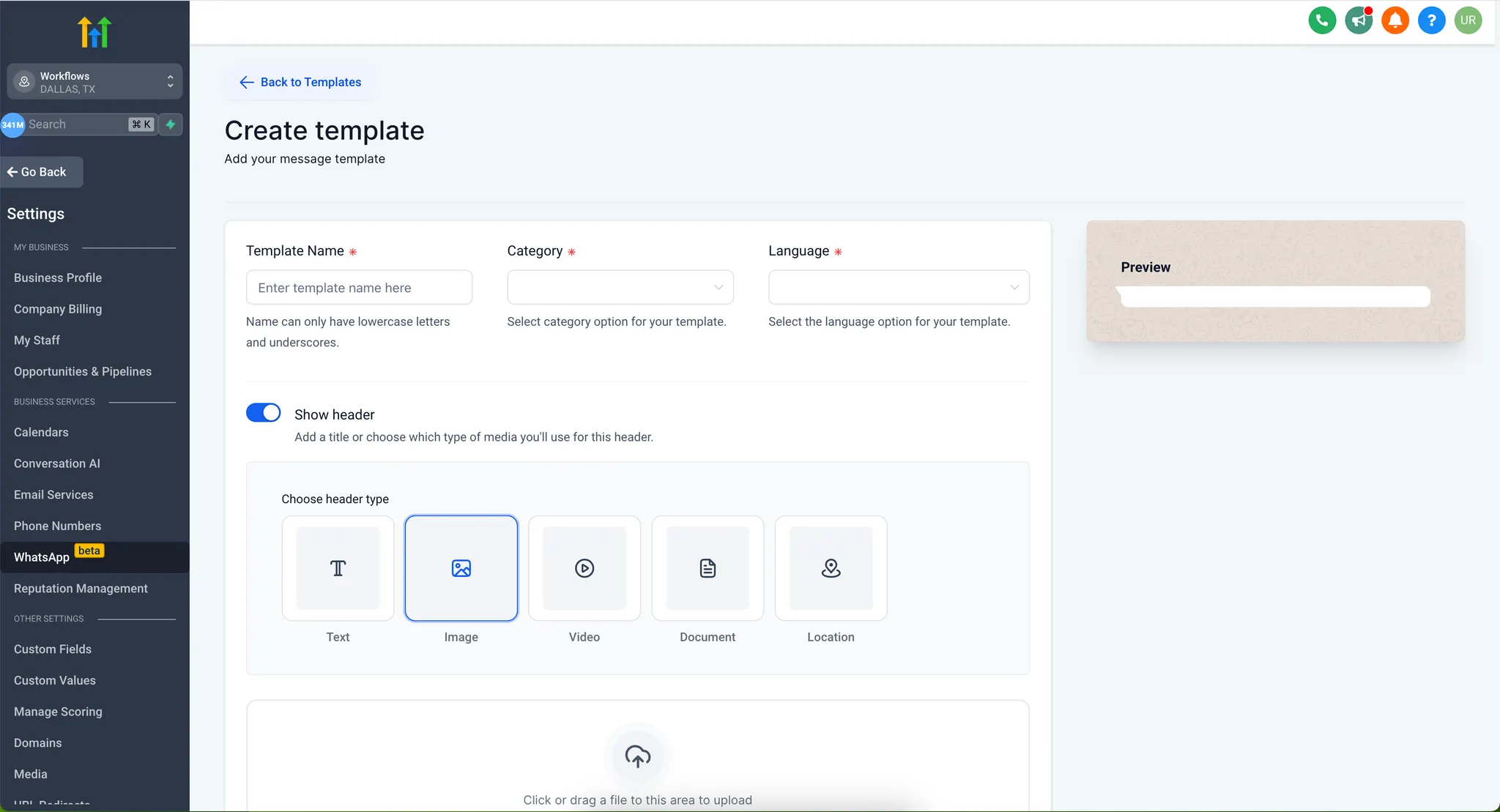Pick the Location header type tile

[831, 568]
